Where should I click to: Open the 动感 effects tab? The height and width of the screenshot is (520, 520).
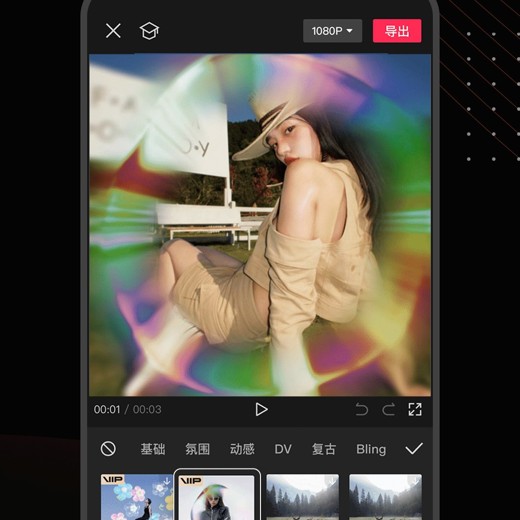242,449
